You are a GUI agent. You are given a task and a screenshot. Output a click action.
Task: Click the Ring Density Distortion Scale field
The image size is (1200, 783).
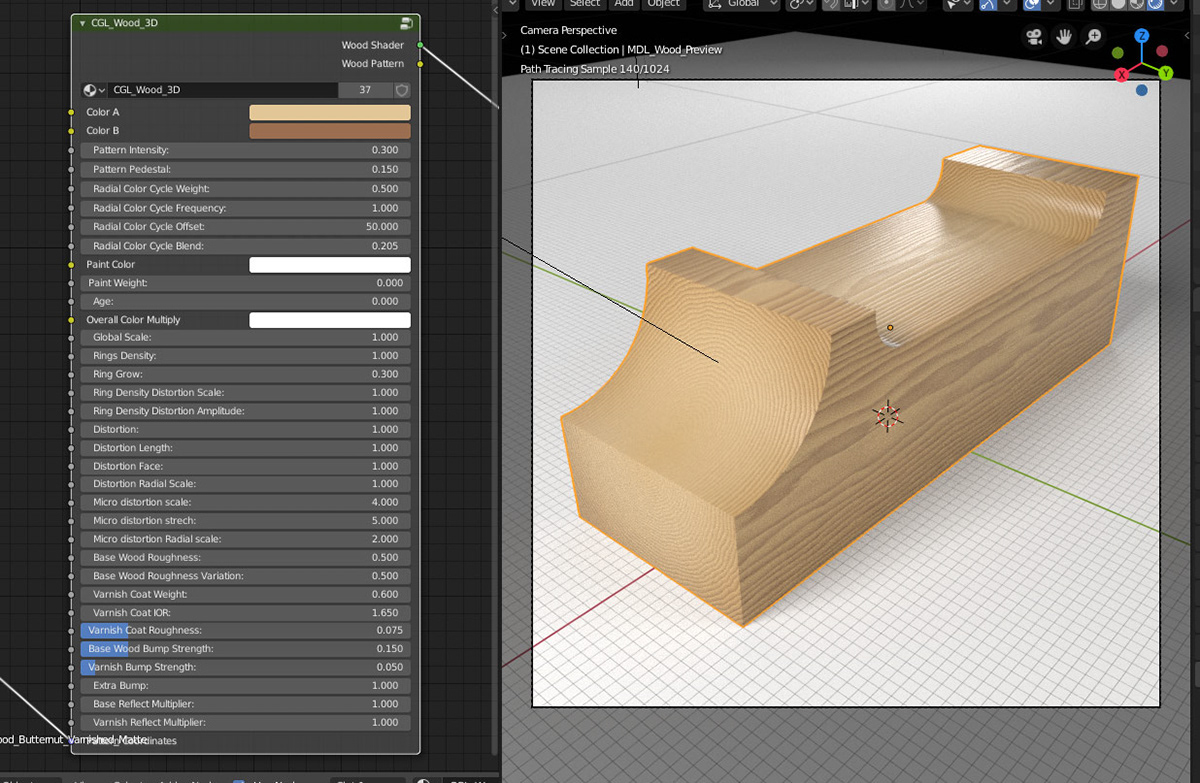coord(245,393)
